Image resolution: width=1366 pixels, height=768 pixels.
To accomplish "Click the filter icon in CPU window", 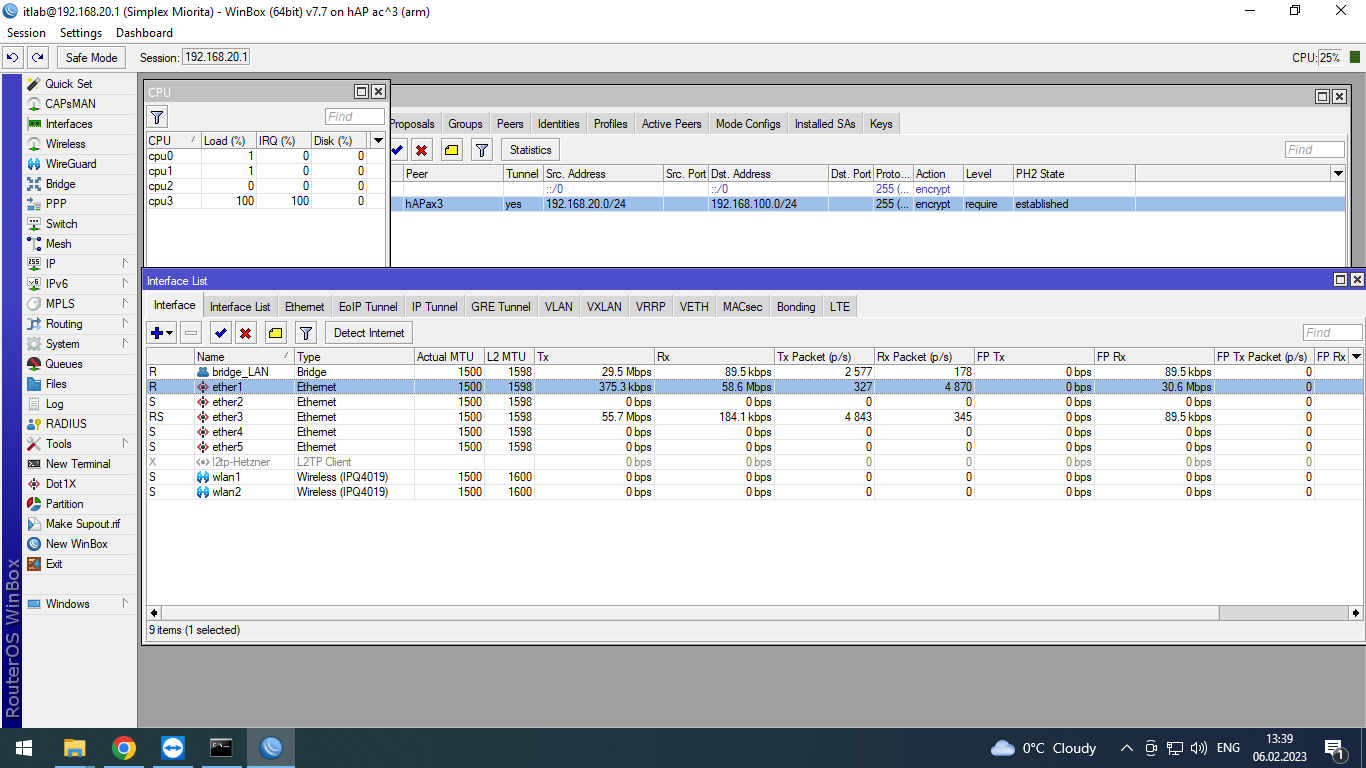I will pyautogui.click(x=158, y=117).
